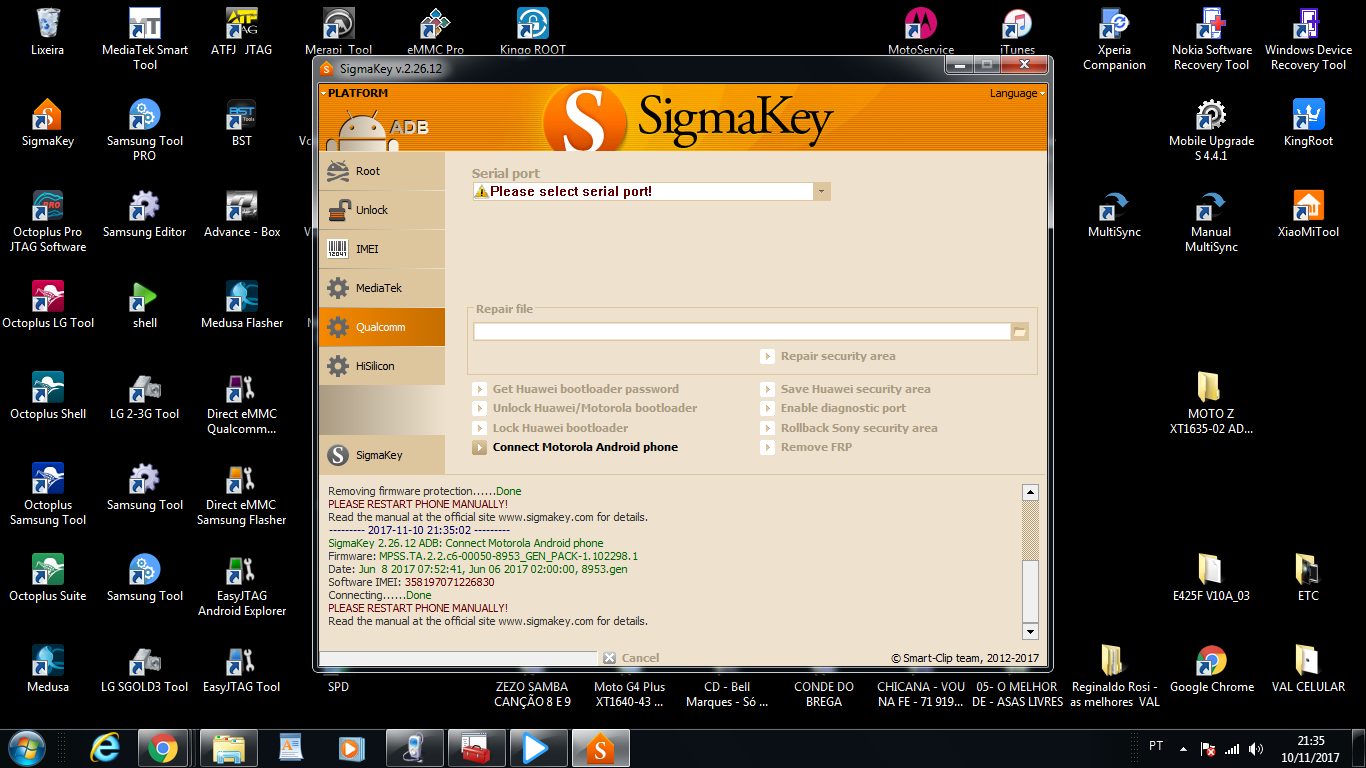Switch to the Unlock section
The width and height of the screenshot is (1366, 768).
[382, 210]
